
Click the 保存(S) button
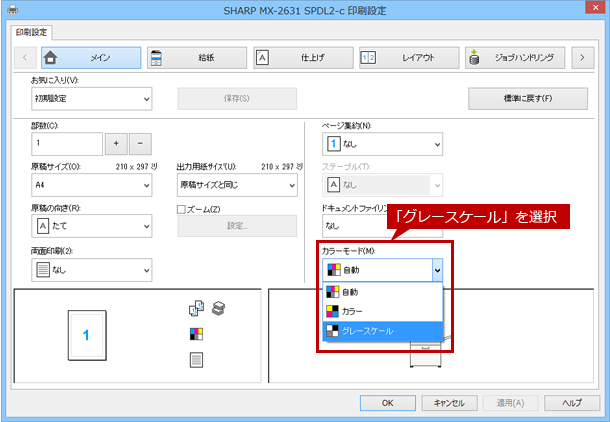click(237, 98)
